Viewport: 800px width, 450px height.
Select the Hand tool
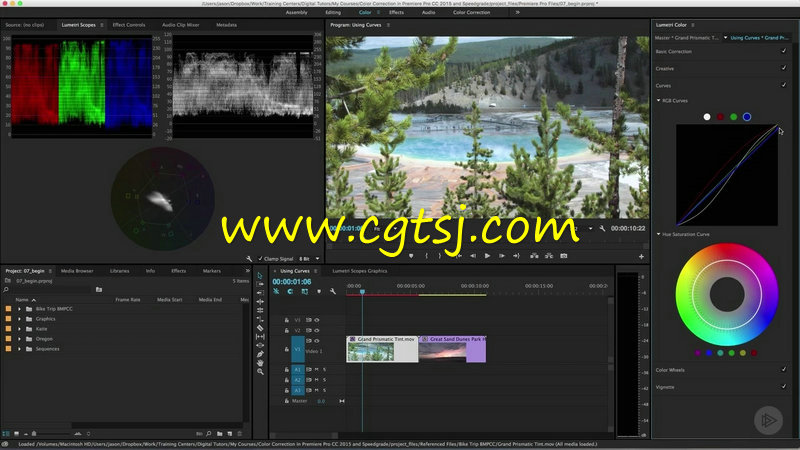click(x=260, y=363)
